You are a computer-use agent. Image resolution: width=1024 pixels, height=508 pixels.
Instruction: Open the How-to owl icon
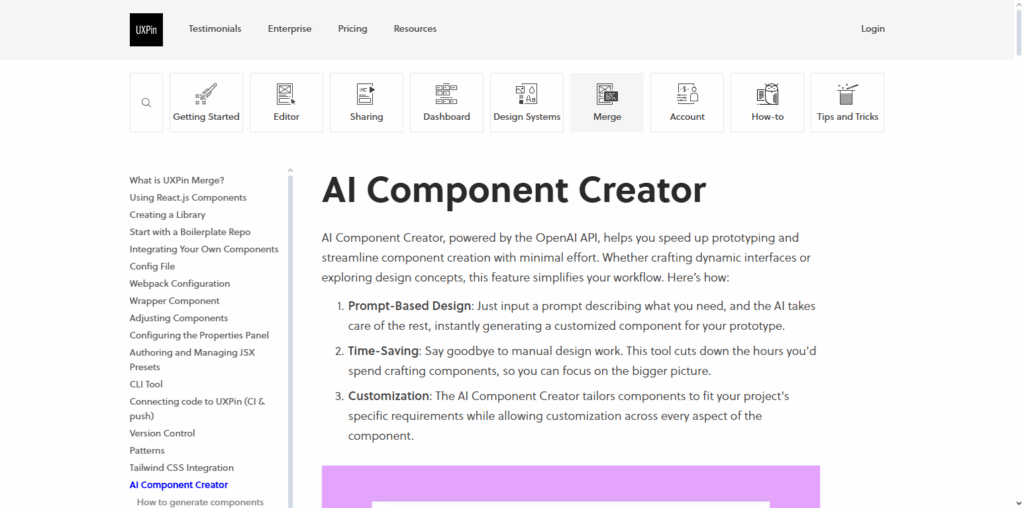767,95
